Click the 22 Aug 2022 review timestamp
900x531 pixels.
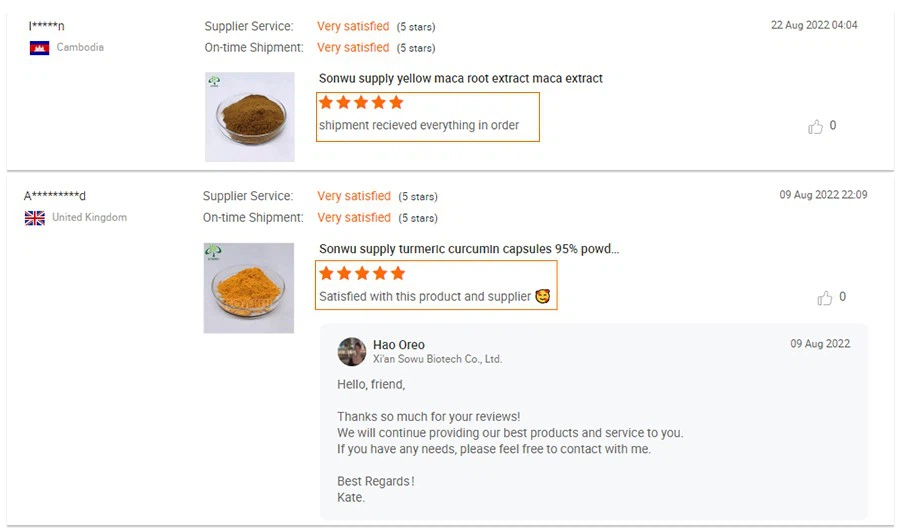click(813, 25)
